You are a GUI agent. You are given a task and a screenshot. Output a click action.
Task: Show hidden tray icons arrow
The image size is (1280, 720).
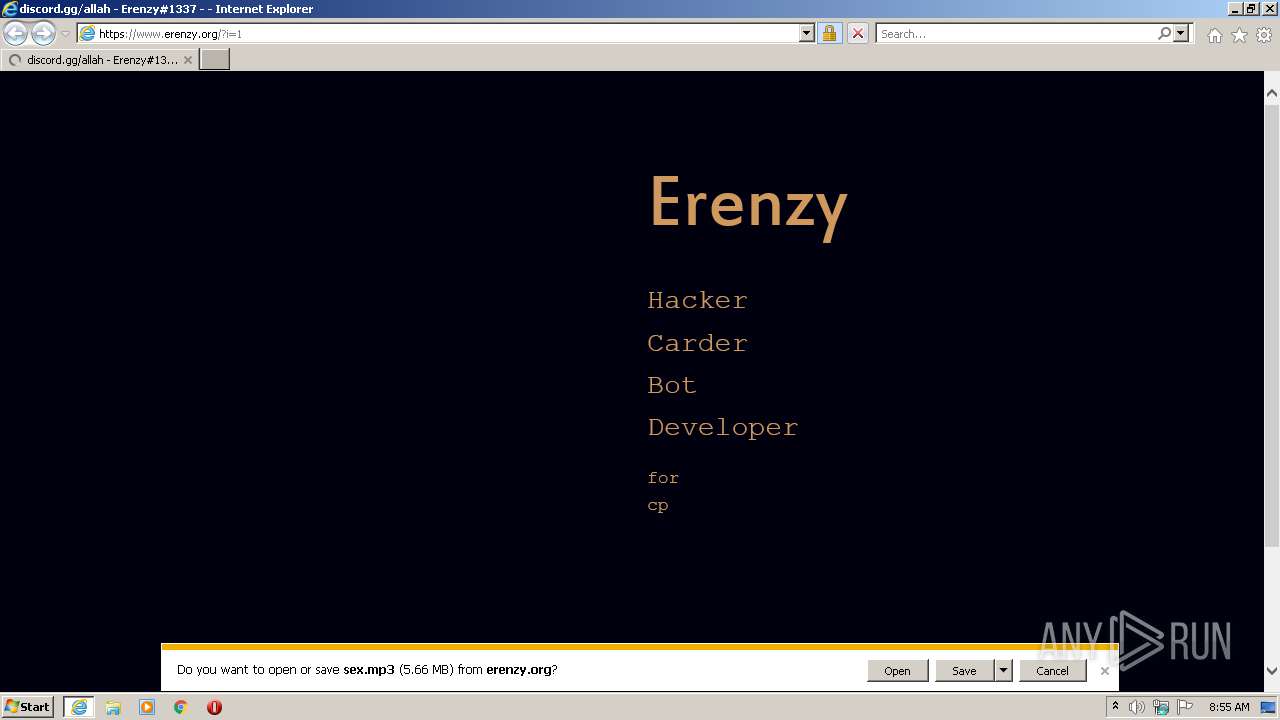point(1115,706)
